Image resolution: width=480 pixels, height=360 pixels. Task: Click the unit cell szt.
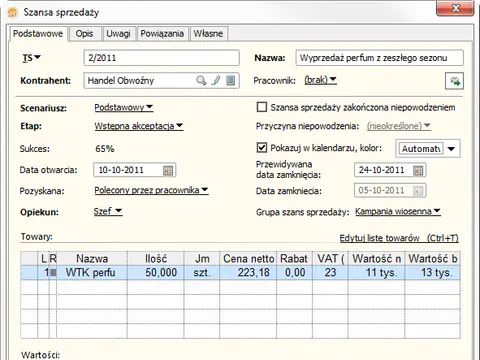pos(202,273)
